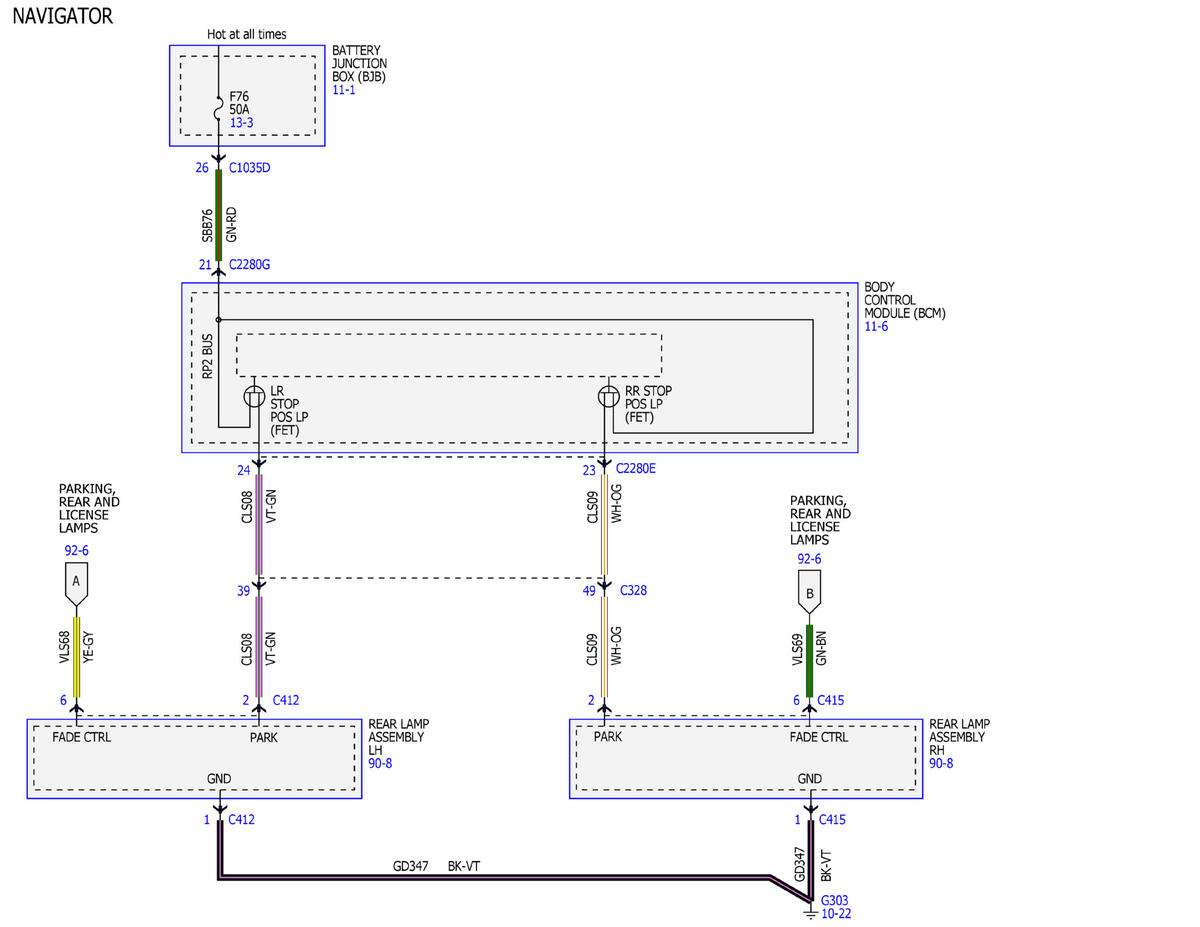
Task: Click the RR STOP POS LP FET symbol
Action: 608,397
